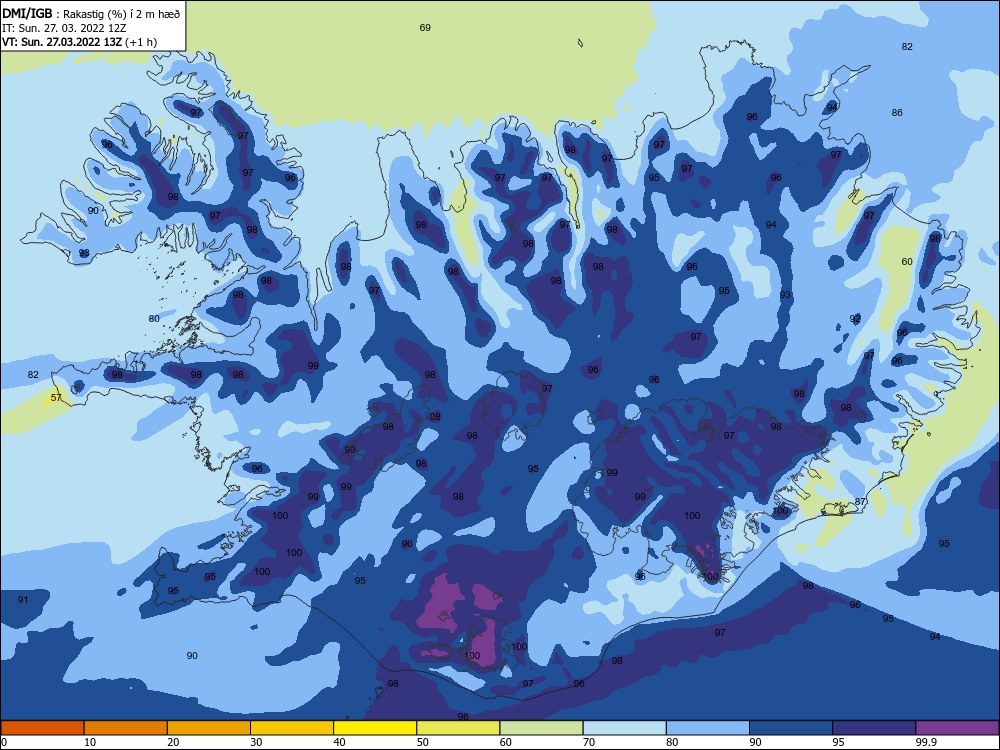Click the '86' humidity value on the map

point(897,112)
